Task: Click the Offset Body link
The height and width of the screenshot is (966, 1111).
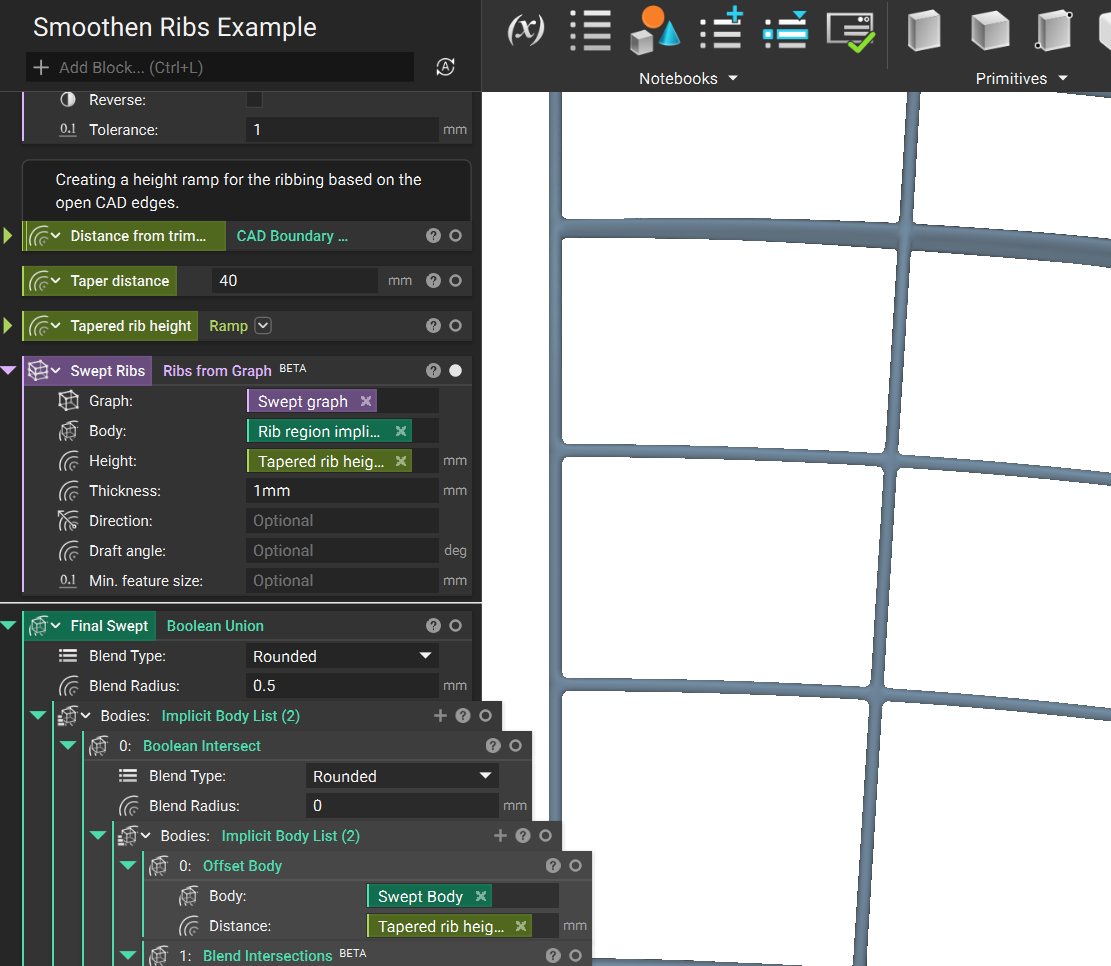Action: (242, 865)
